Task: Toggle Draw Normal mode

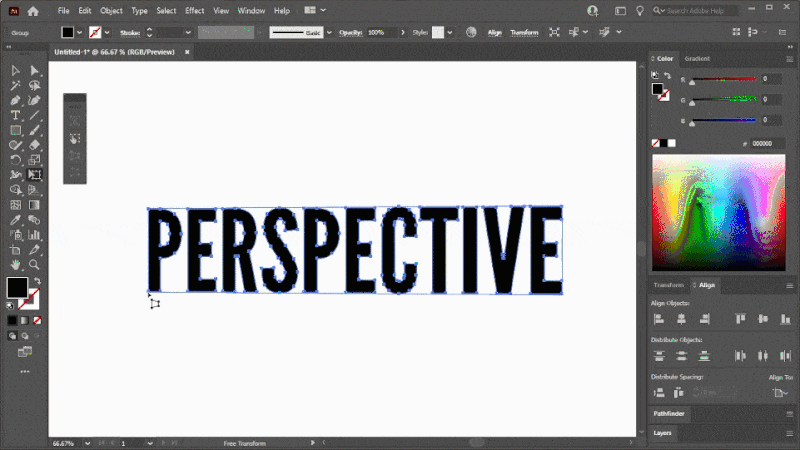Action: 12,336
